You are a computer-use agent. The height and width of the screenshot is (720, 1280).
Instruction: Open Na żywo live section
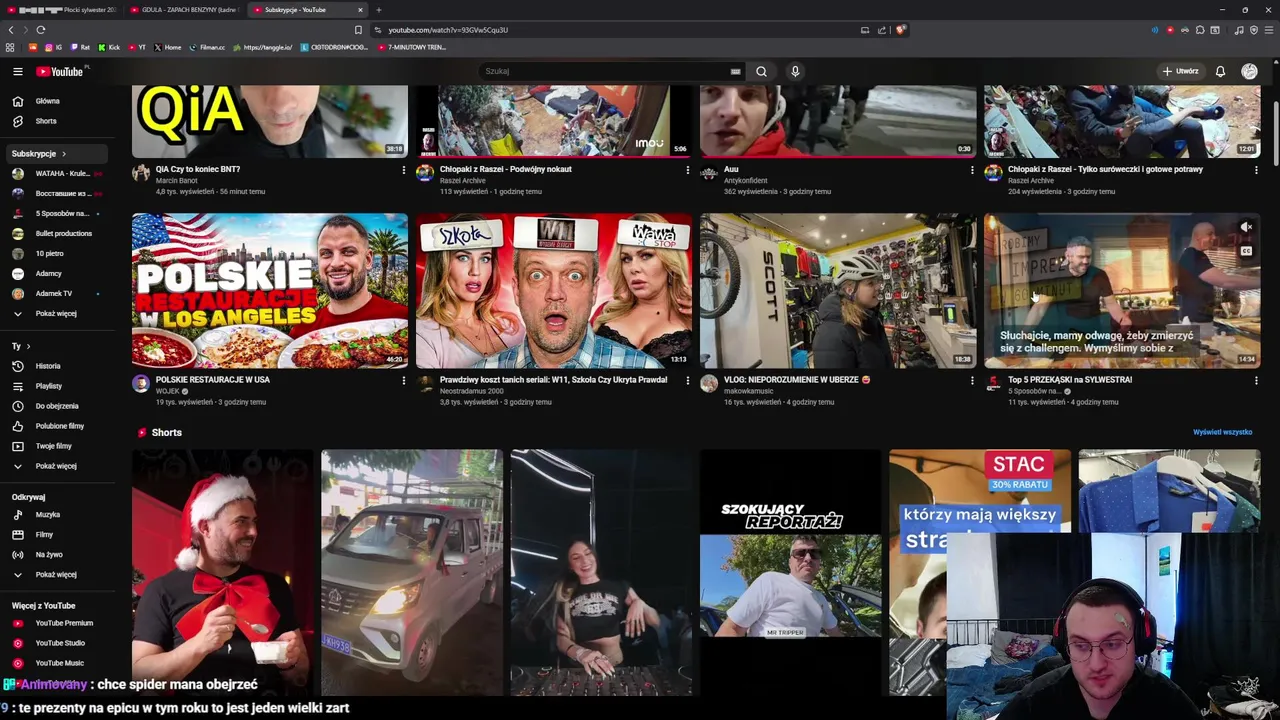pyautogui.click(x=55, y=554)
